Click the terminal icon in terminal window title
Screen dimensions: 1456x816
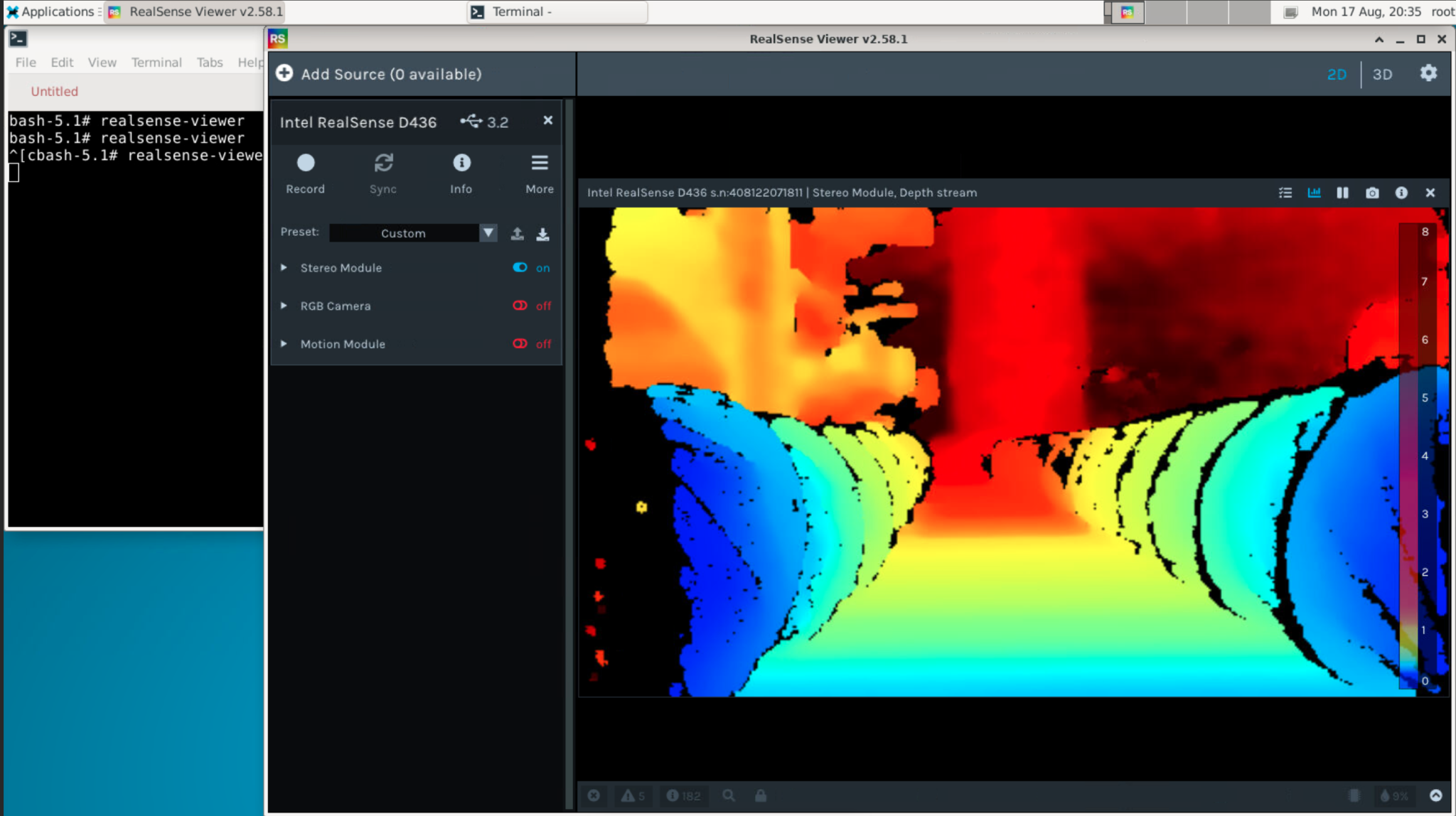pyautogui.click(x=18, y=38)
